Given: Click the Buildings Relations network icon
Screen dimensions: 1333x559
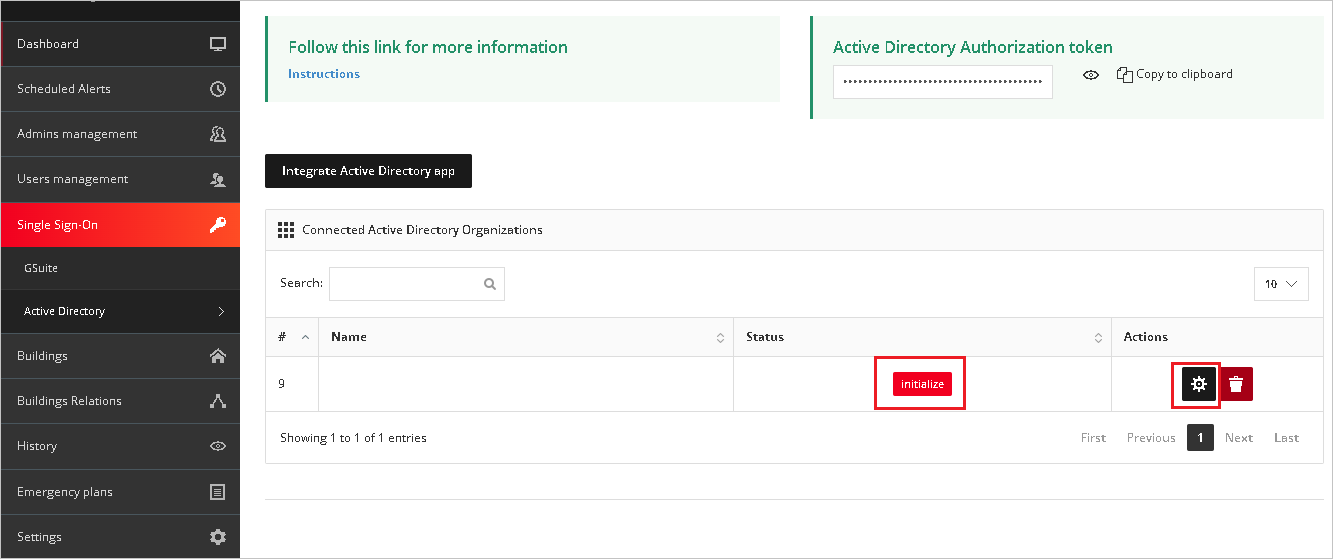Looking at the screenshot, I should (x=218, y=401).
